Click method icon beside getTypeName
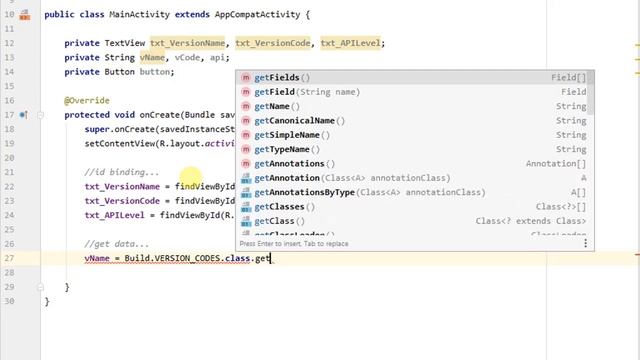This screenshot has height=360, width=640. point(246,149)
